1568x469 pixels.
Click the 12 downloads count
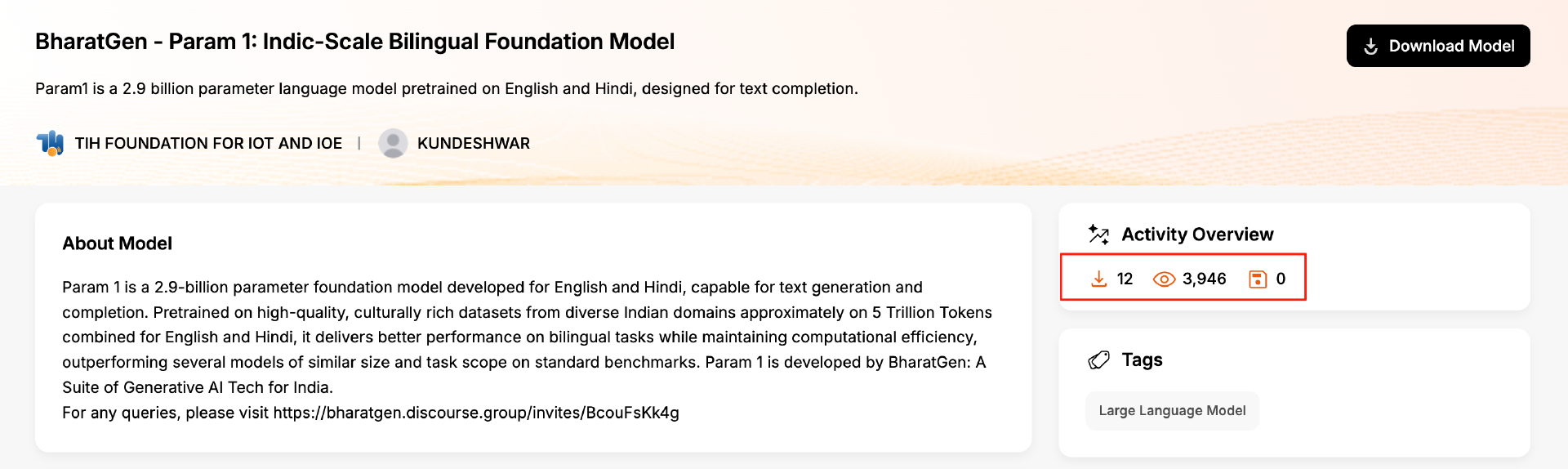coord(1125,279)
